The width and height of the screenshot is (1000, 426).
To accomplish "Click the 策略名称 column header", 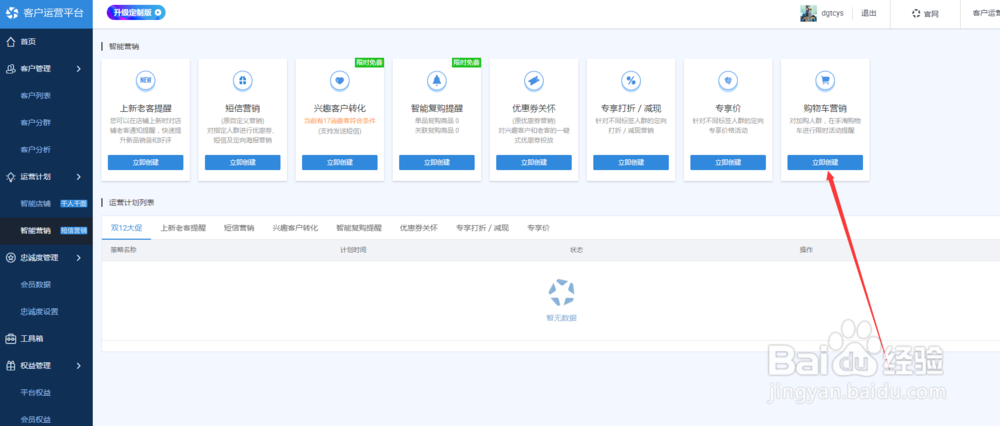I will coord(123,250).
